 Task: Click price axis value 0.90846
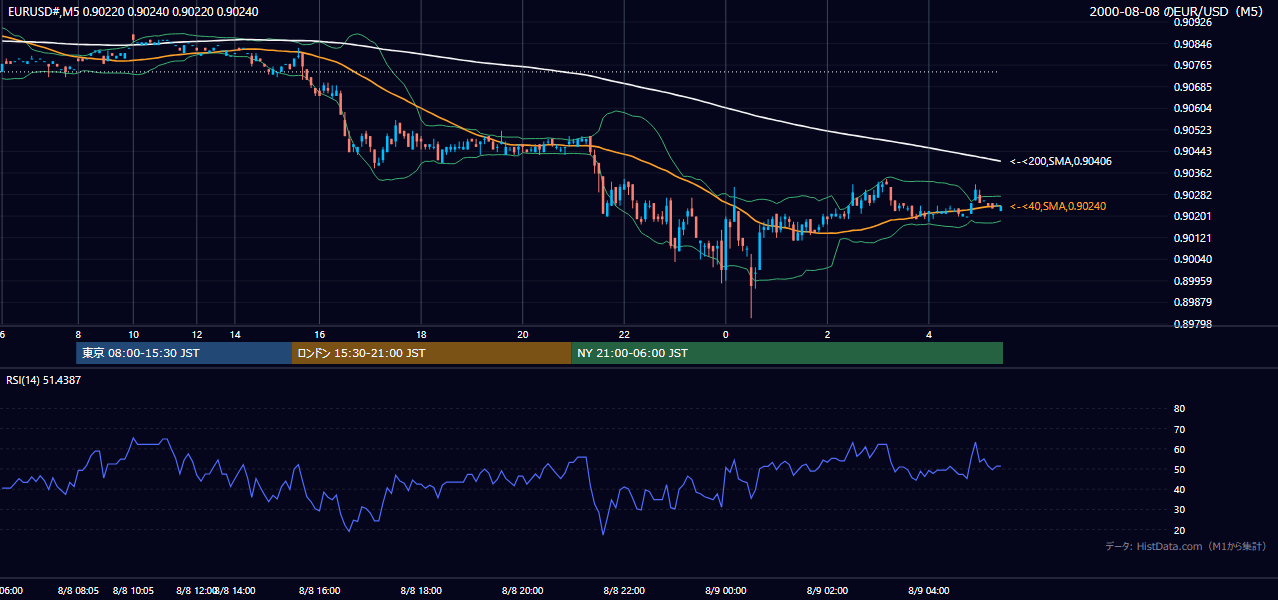1193,44
